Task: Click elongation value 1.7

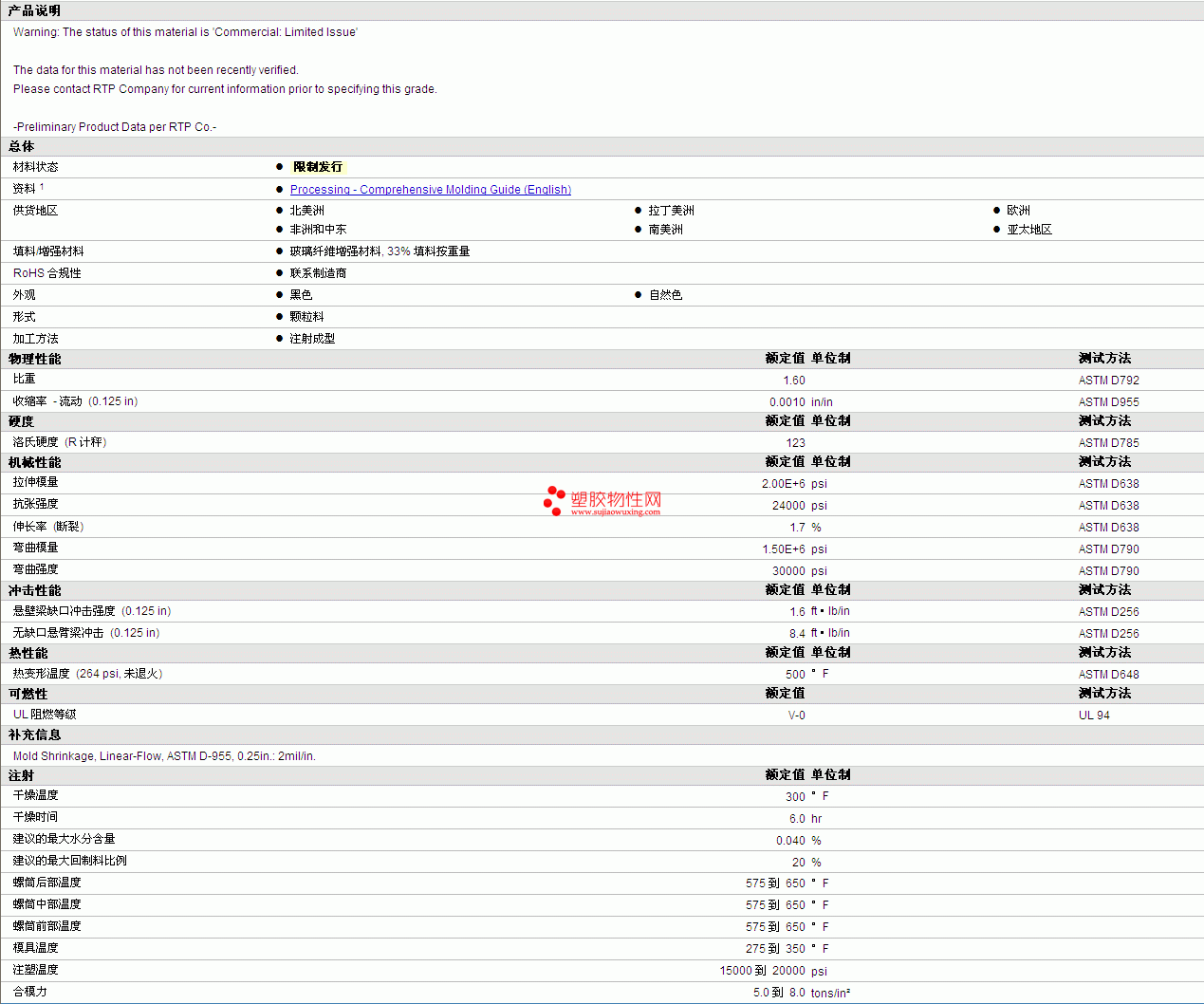Action: 798,528
